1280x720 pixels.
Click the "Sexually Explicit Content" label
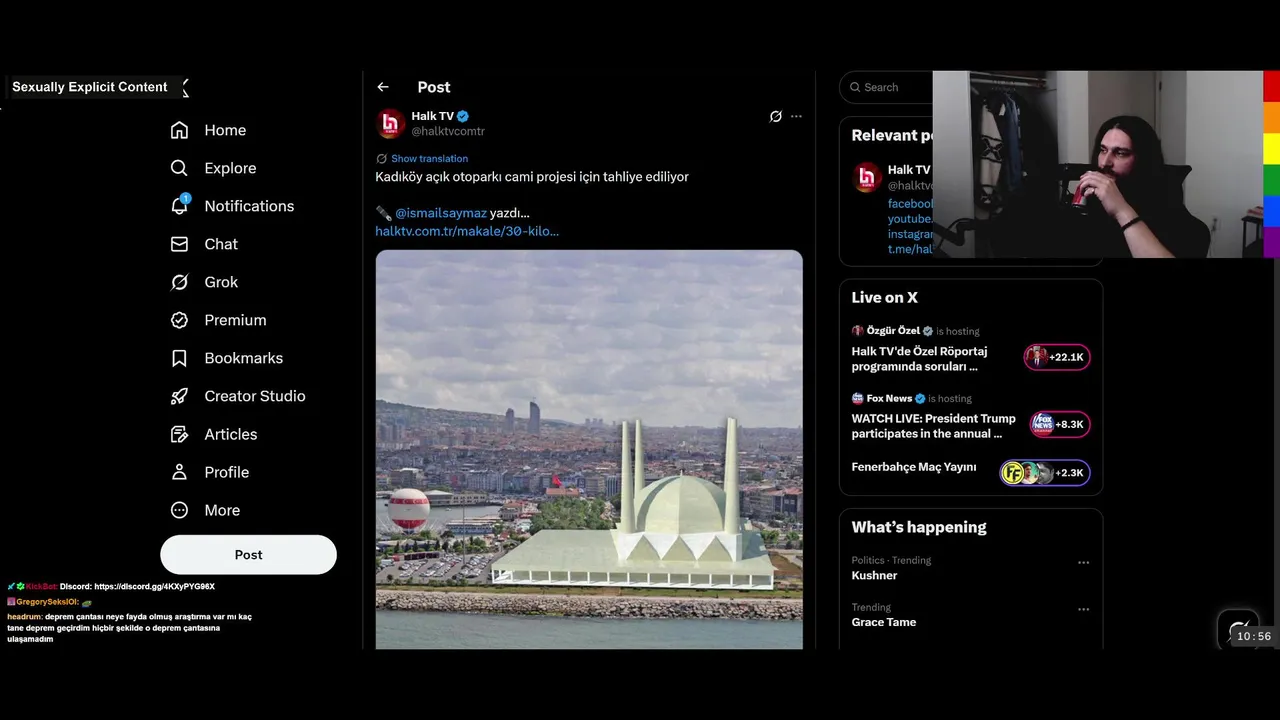point(90,87)
